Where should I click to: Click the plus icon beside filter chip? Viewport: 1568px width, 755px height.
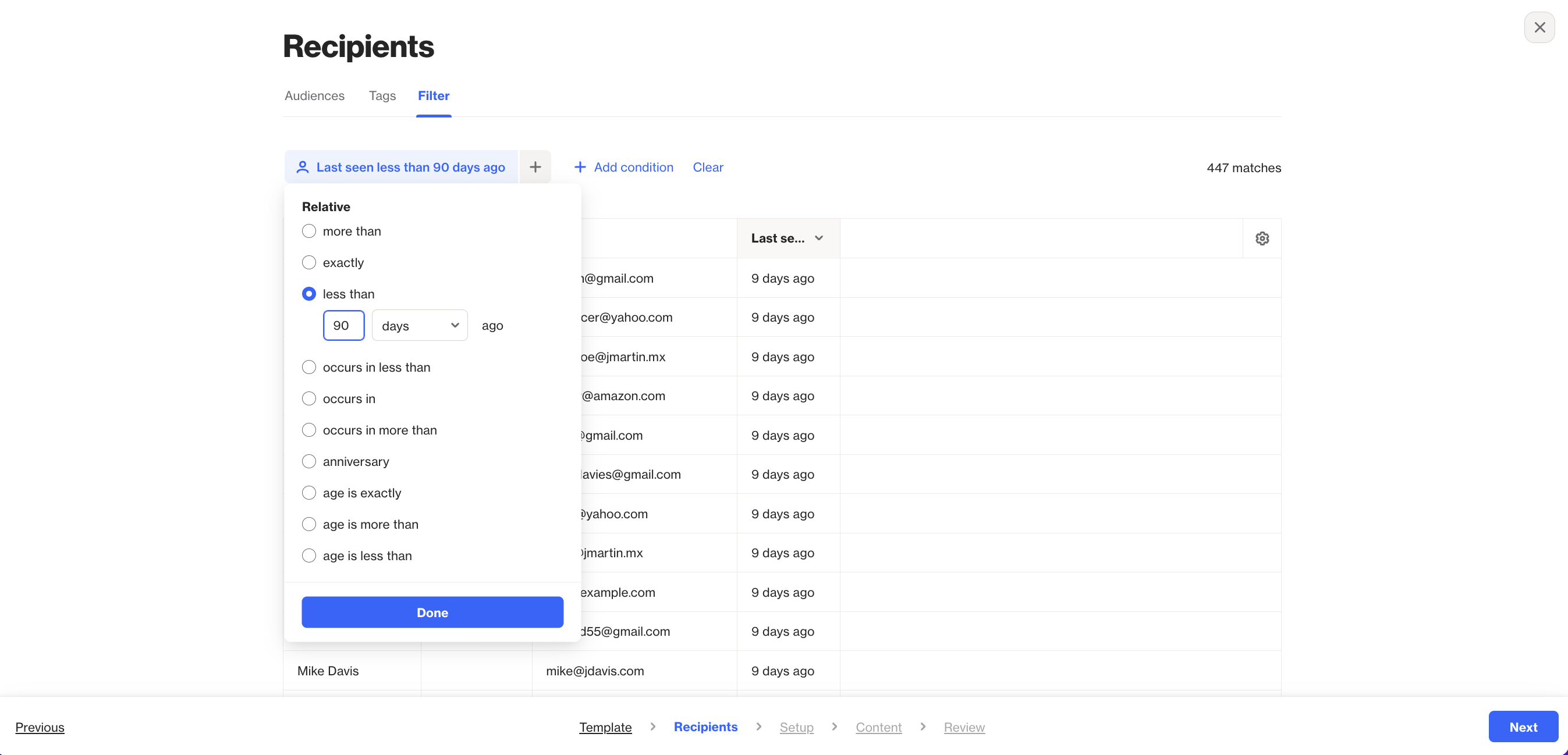(x=535, y=167)
